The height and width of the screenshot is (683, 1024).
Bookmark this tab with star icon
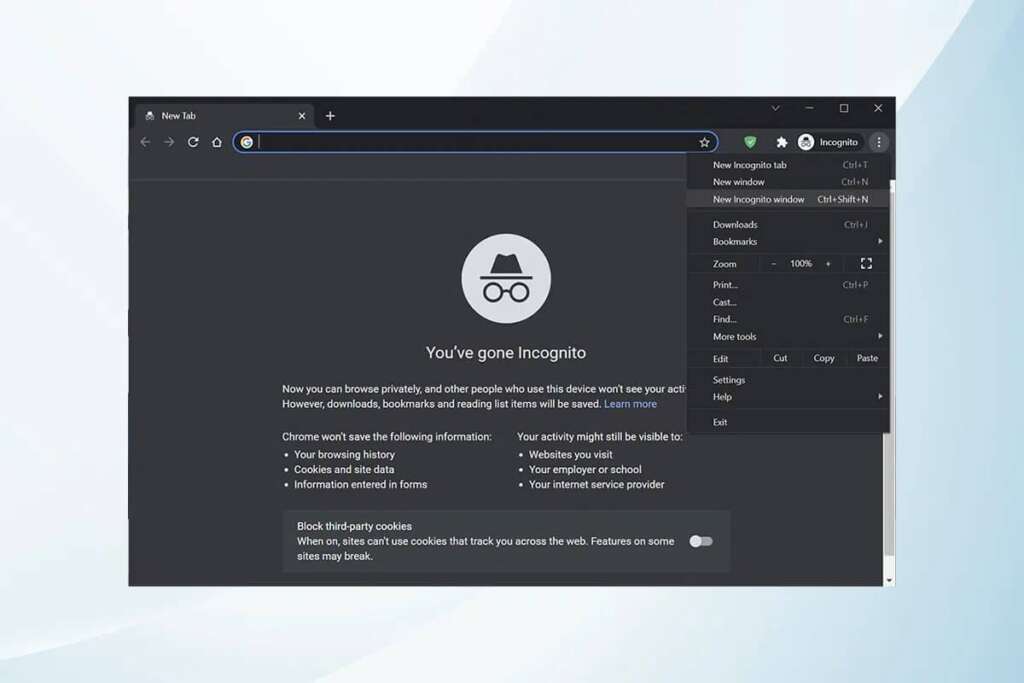pyautogui.click(x=704, y=142)
